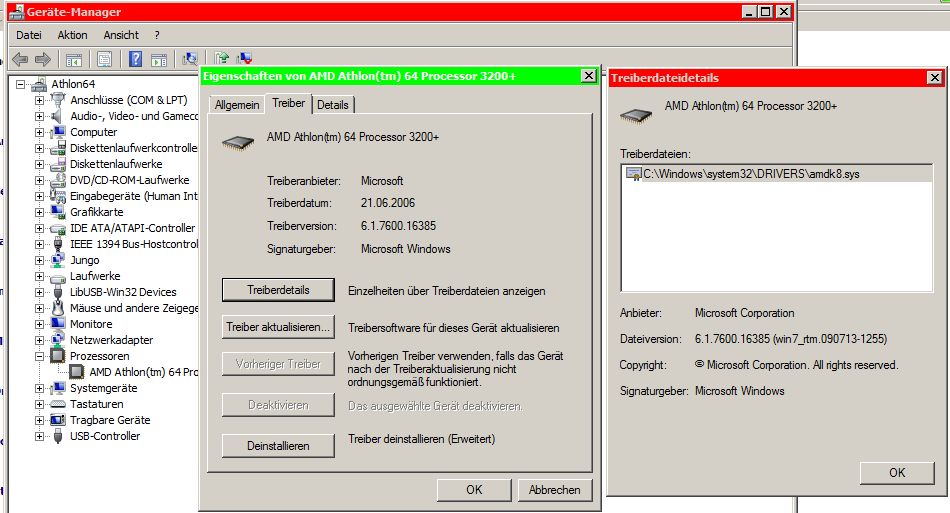Viewport: 950px width, 513px height.
Task: Click the blue question mark Help icon
Action: coord(136,59)
